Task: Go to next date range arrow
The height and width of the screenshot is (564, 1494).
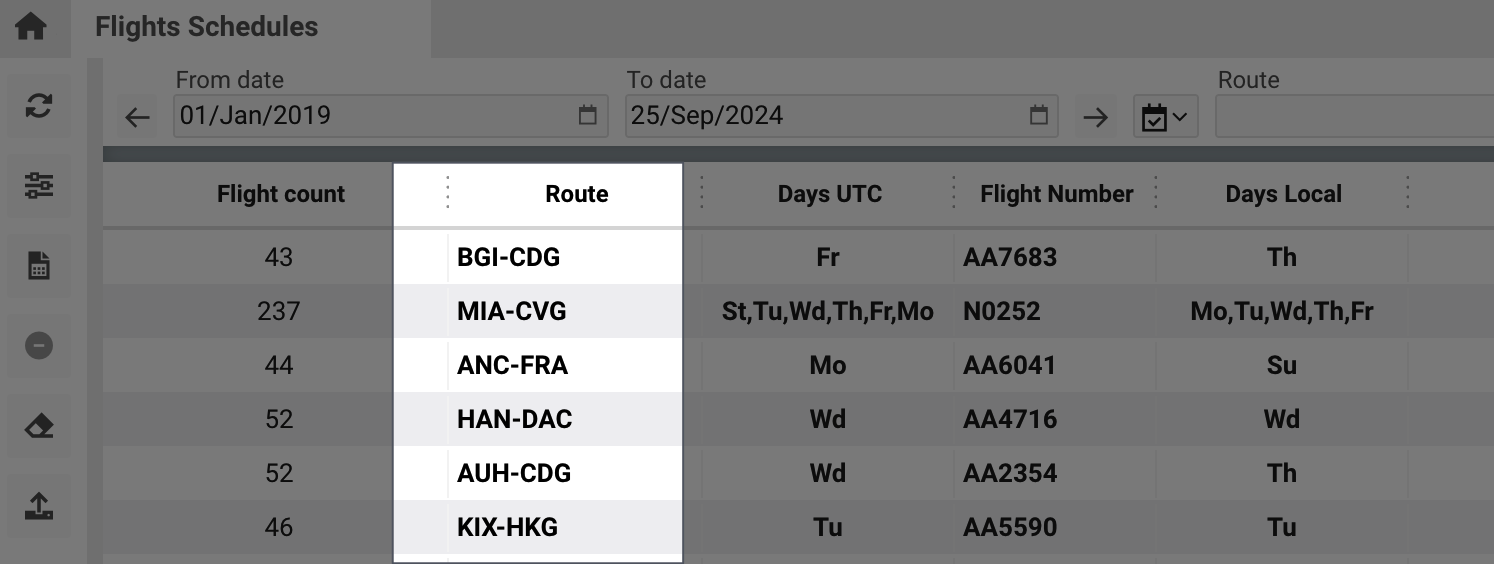Action: (1096, 117)
